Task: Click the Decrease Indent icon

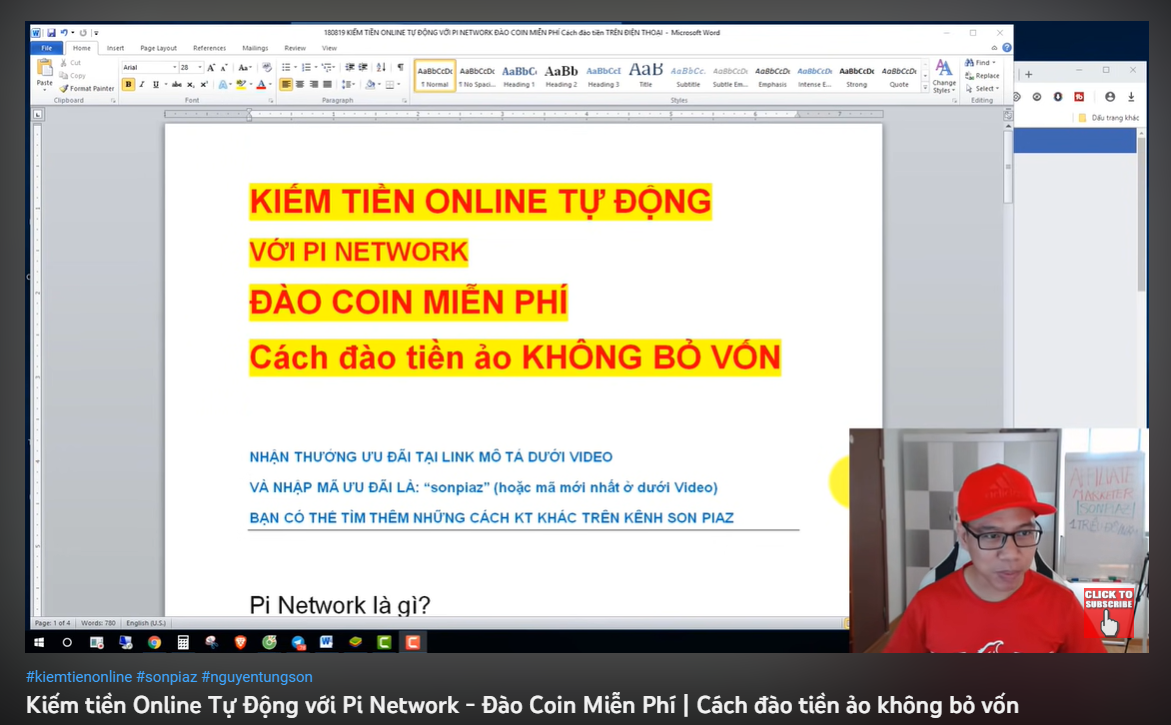Action: (350, 67)
